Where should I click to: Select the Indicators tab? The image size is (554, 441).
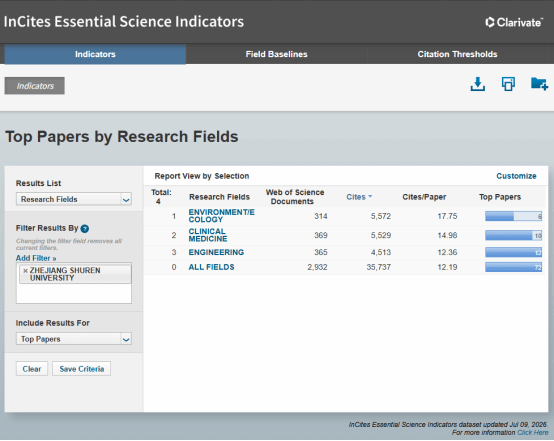pyautogui.click(x=95, y=54)
